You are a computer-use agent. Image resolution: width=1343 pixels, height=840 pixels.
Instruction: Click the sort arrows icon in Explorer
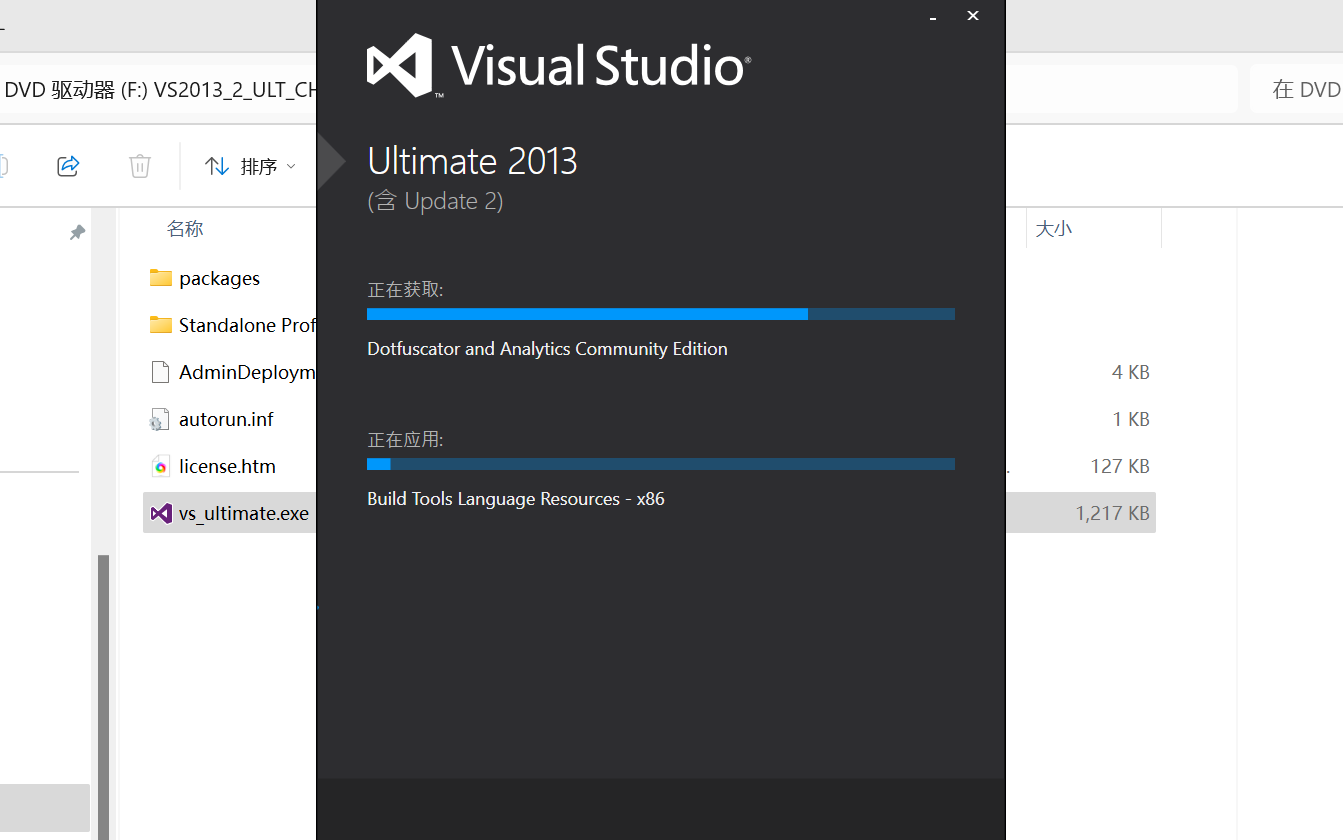217,166
